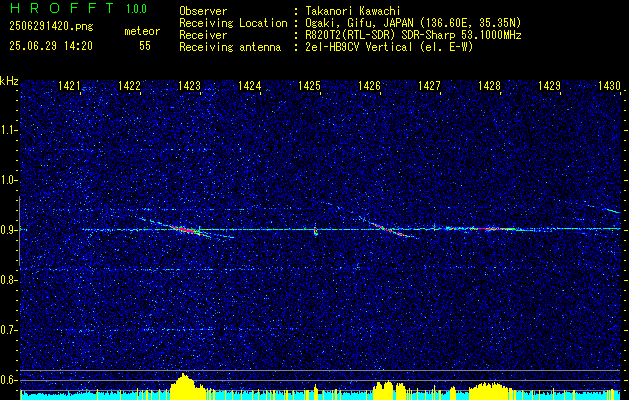Screen dimensions: 629x400
Task: Click location Ogaki, Gifu, JAPAN
Action: point(360,23)
